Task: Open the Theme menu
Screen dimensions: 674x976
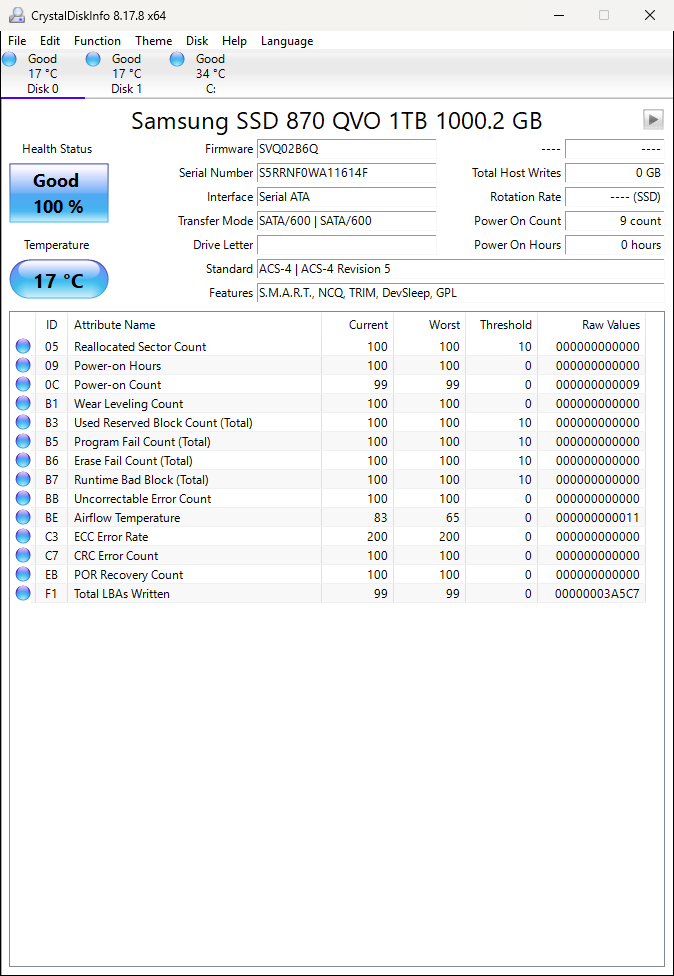Action: coord(153,41)
